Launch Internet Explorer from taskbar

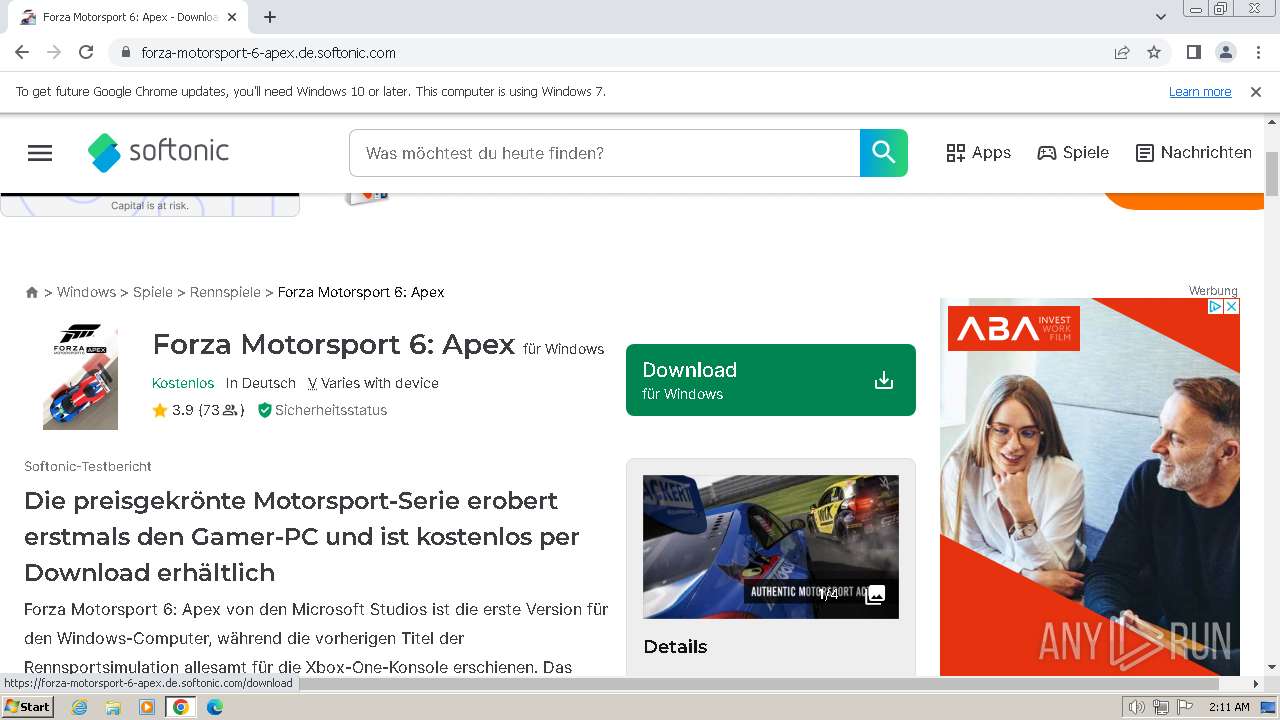[x=80, y=707]
